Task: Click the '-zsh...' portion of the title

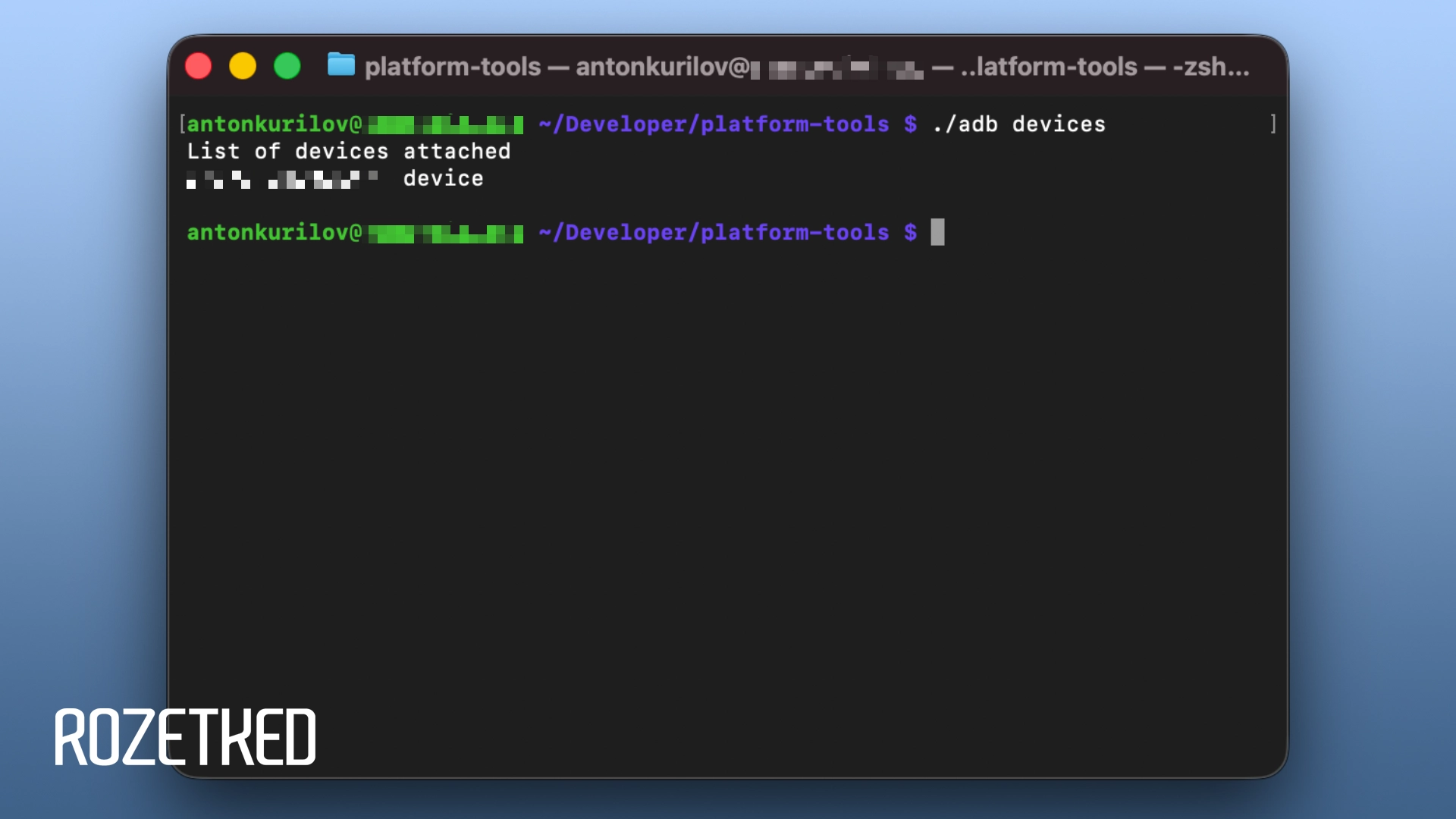Action: 1210,67
